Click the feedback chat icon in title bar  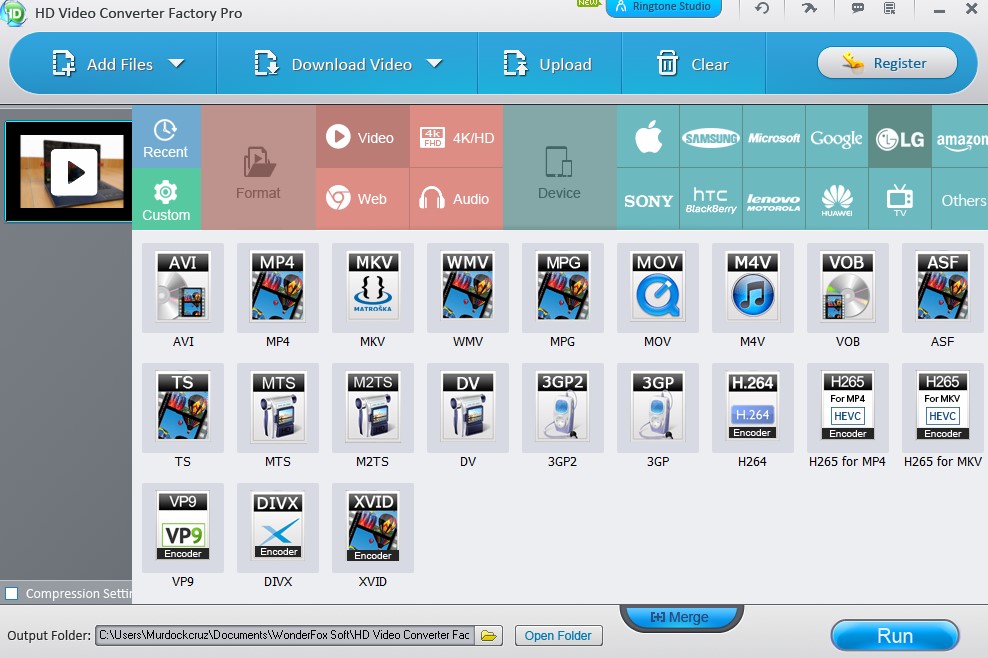tap(858, 8)
